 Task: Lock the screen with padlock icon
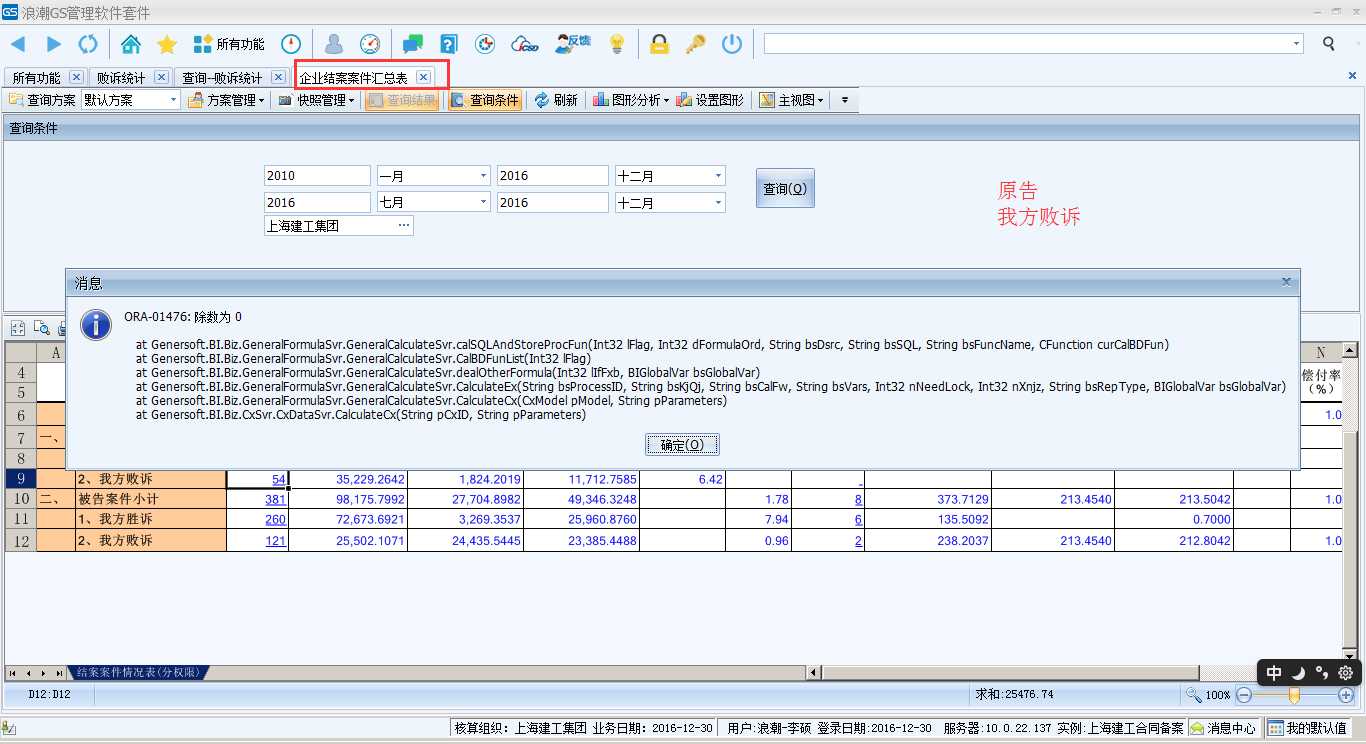pyautogui.click(x=659, y=44)
